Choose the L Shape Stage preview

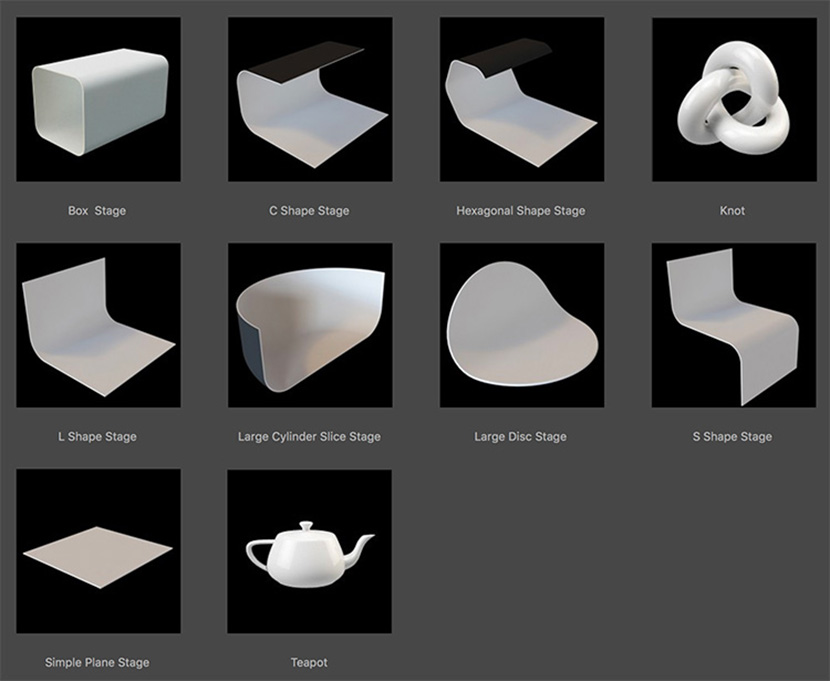[x=98, y=325]
